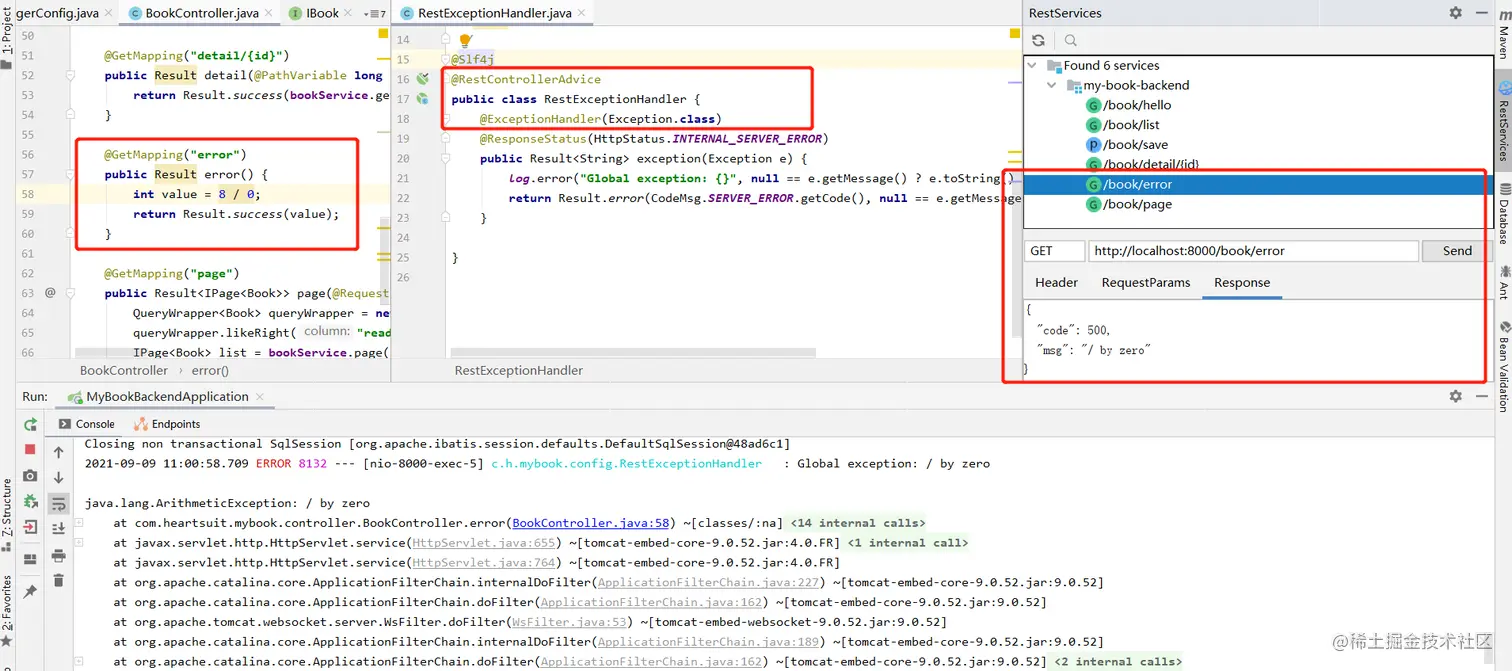Open the Bean Validation tool window
The width and height of the screenshot is (1512, 671).
pos(1503,366)
